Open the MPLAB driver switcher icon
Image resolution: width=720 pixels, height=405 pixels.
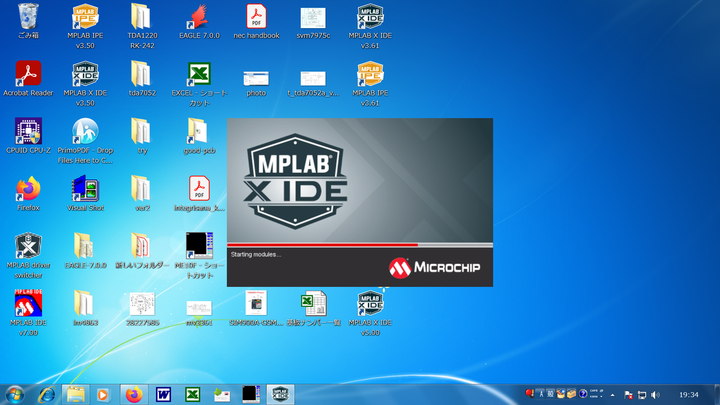click(x=28, y=246)
